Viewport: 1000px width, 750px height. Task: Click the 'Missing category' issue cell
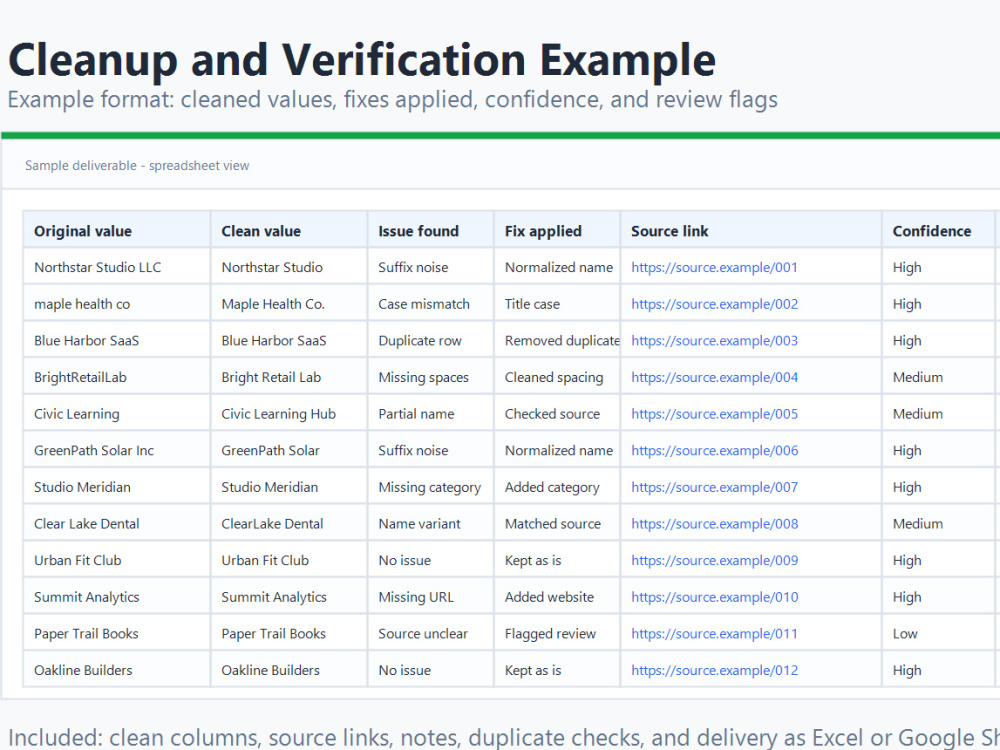(430, 487)
